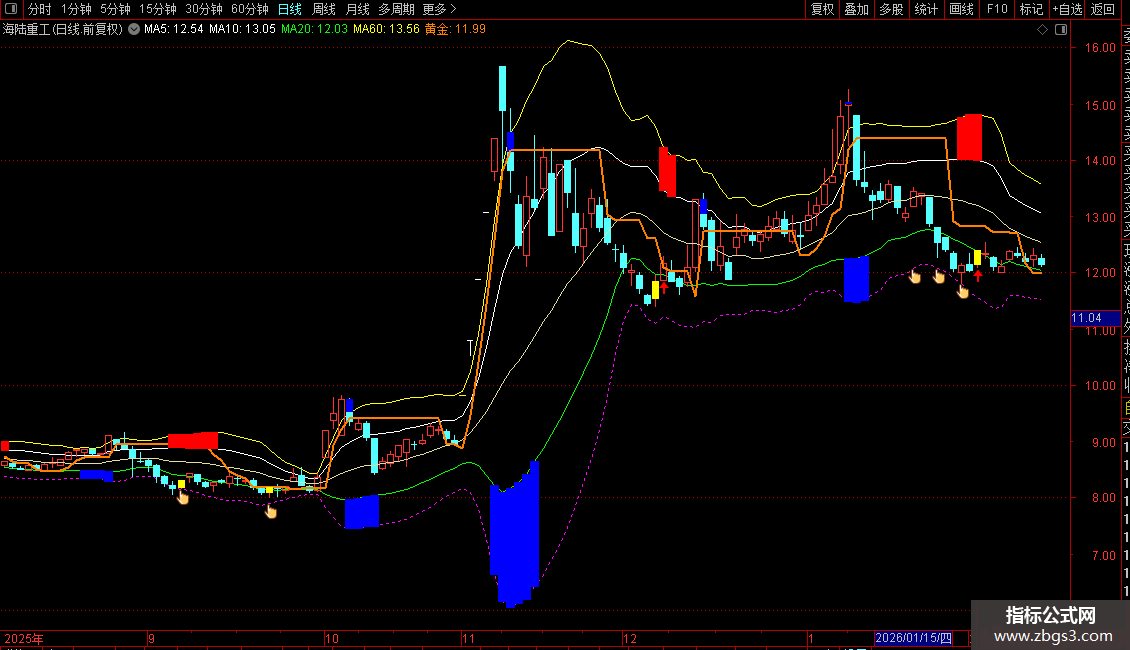Expand the 更多 periods menu
Image resolution: width=1130 pixels, height=650 pixels.
[440, 9]
